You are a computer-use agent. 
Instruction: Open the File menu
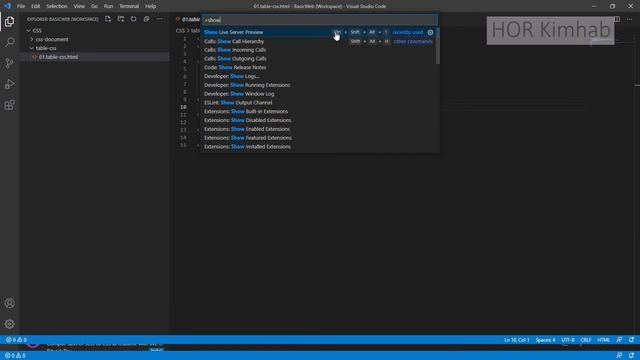[x=21, y=6]
